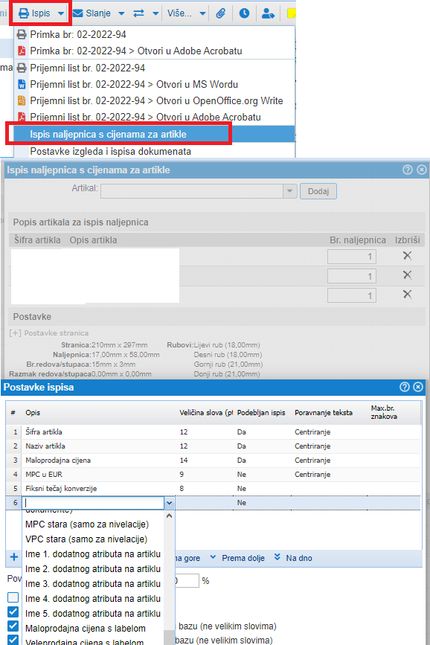Viewport: 430px width, 645px height.
Task: Expand the Više... dropdown arrow
Action: coord(202,14)
